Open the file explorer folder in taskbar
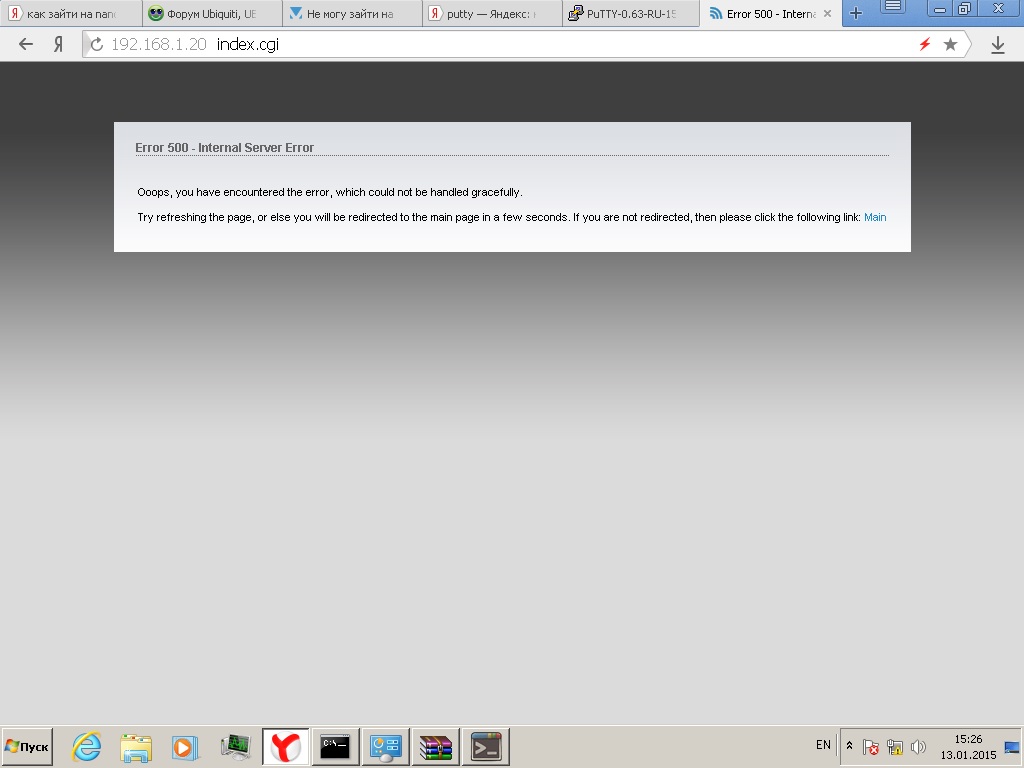1024x768 pixels. [x=136, y=747]
